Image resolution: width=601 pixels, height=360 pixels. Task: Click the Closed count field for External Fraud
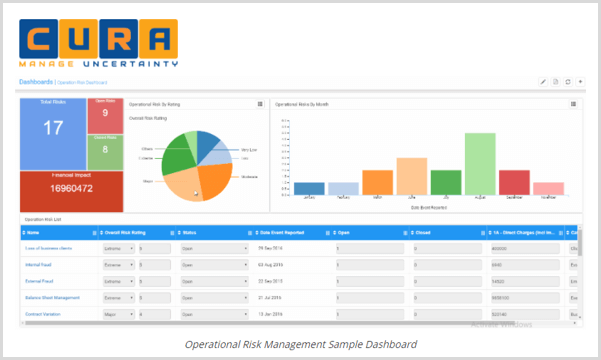(448, 281)
